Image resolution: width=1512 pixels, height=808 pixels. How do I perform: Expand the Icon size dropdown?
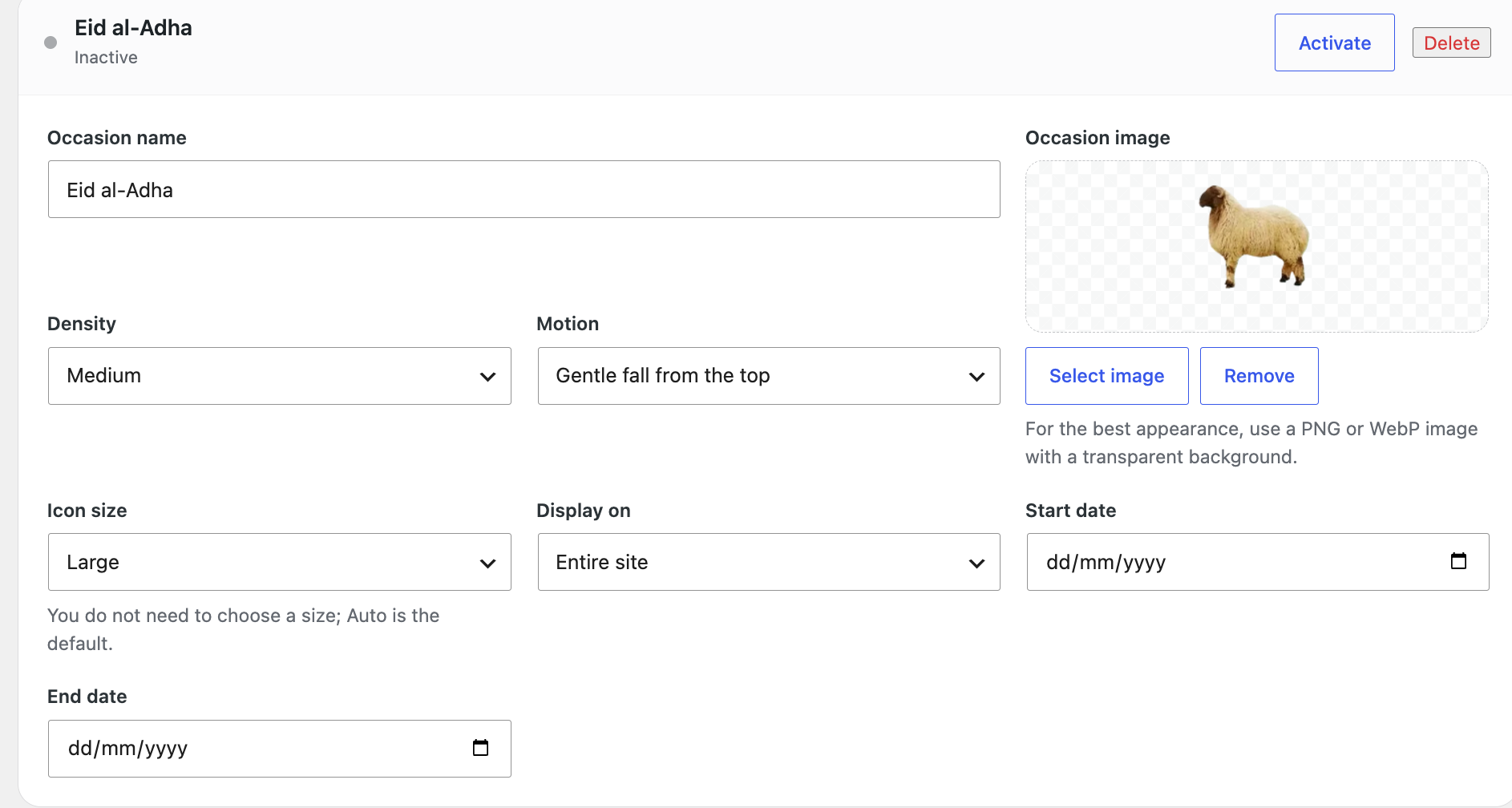[x=280, y=562]
